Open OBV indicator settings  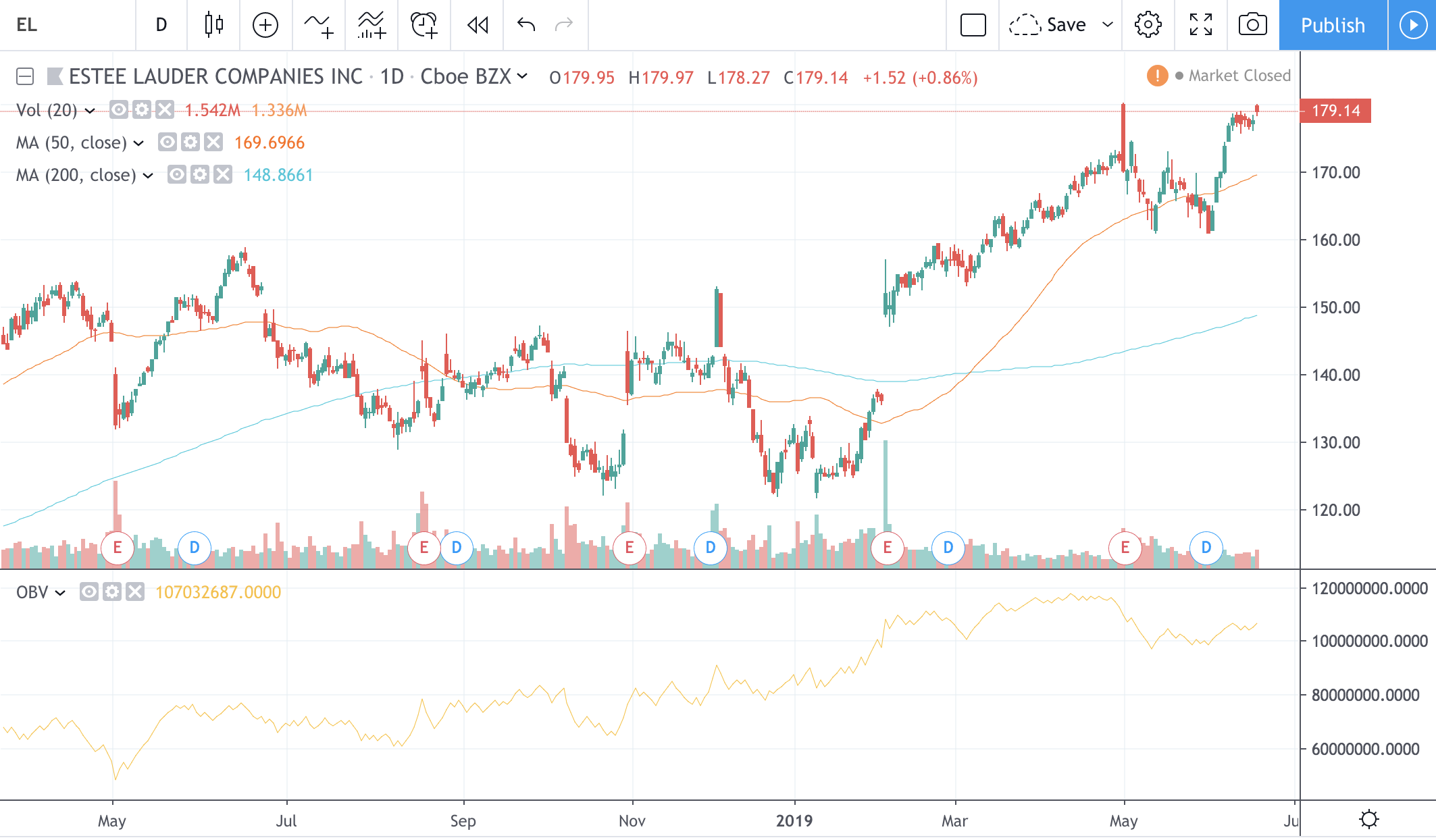(112, 592)
